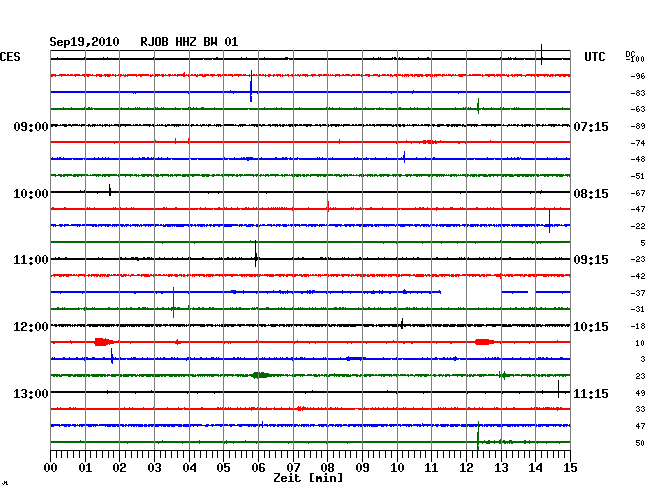Select the DC offset value "-48"
Image resolution: width=650 pixels, height=494 pixels.
pyautogui.click(x=638, y=159)
